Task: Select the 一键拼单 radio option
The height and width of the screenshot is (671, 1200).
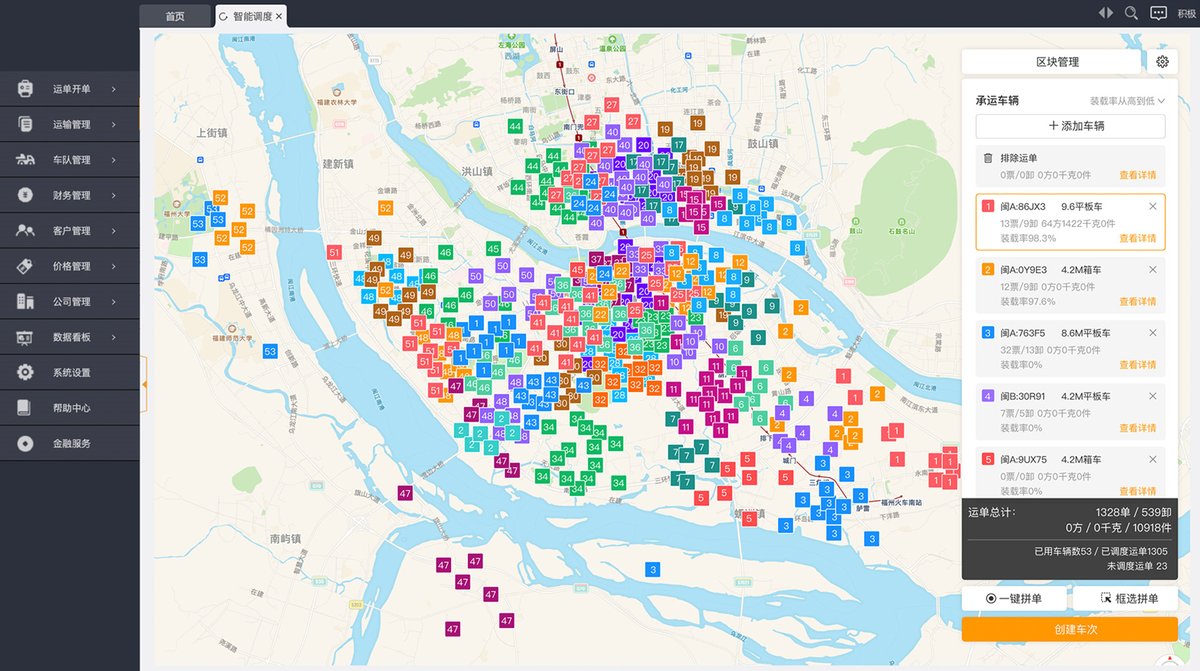Action: pos(1013,599)
